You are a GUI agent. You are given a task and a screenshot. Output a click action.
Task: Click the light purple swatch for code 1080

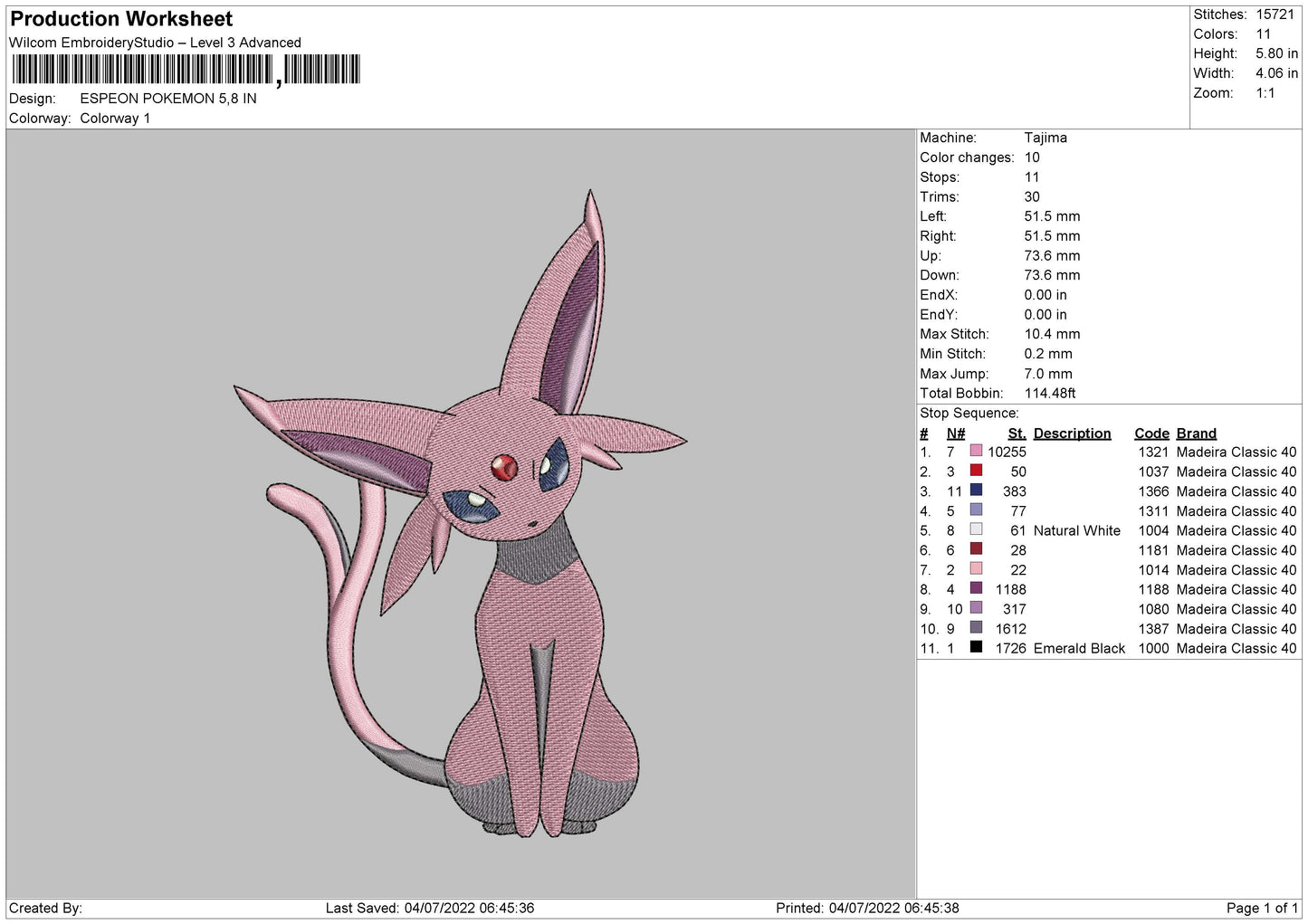(x=976, y=608)
